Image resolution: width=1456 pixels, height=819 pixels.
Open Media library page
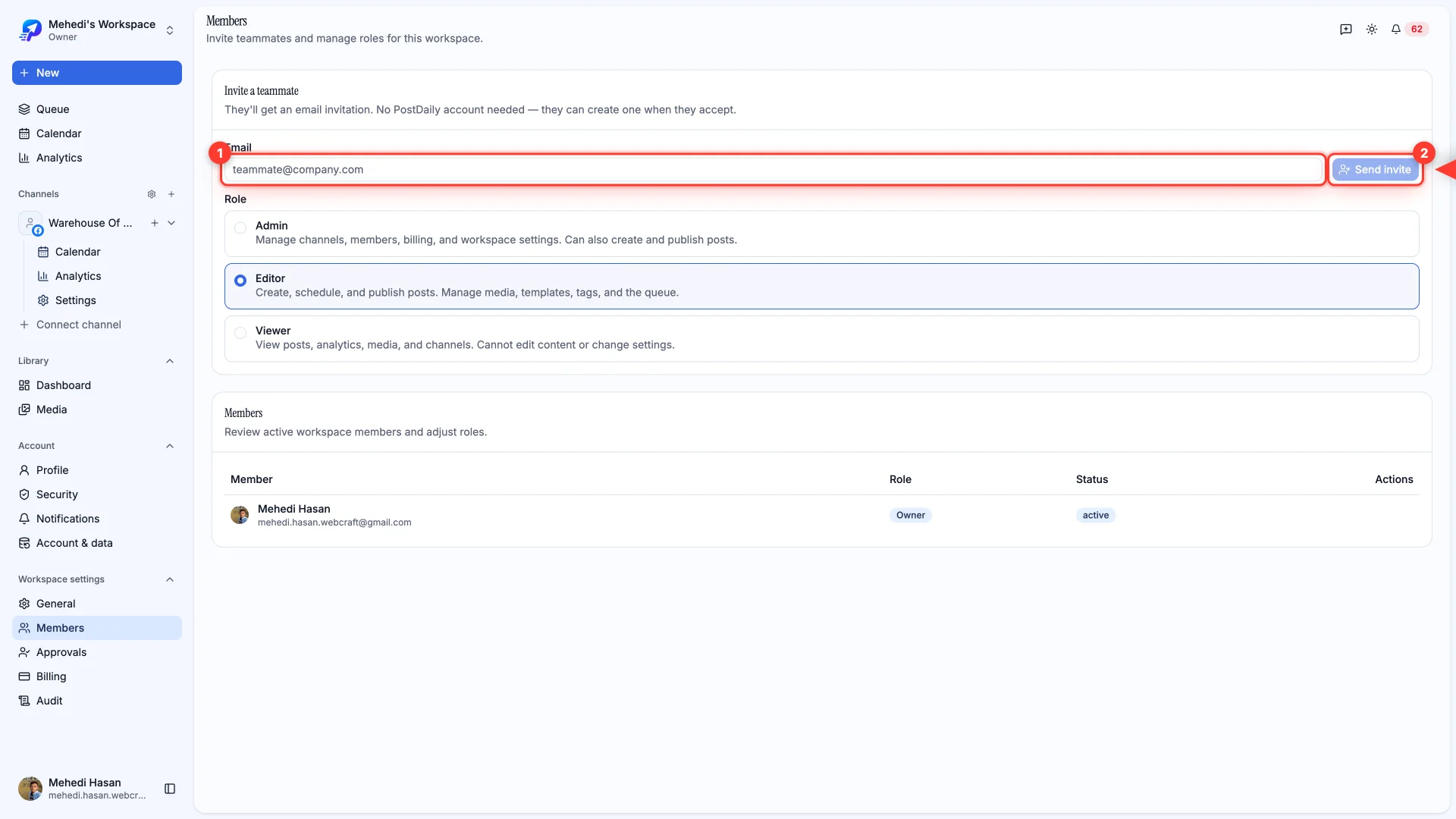point(97,409)
